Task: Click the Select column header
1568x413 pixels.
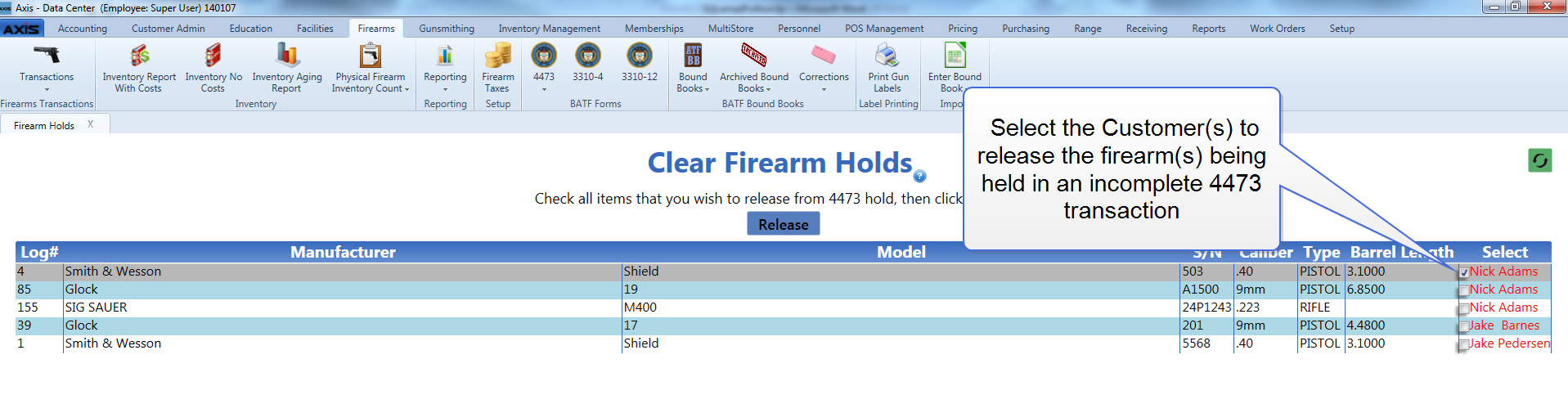Action: 1504,252
